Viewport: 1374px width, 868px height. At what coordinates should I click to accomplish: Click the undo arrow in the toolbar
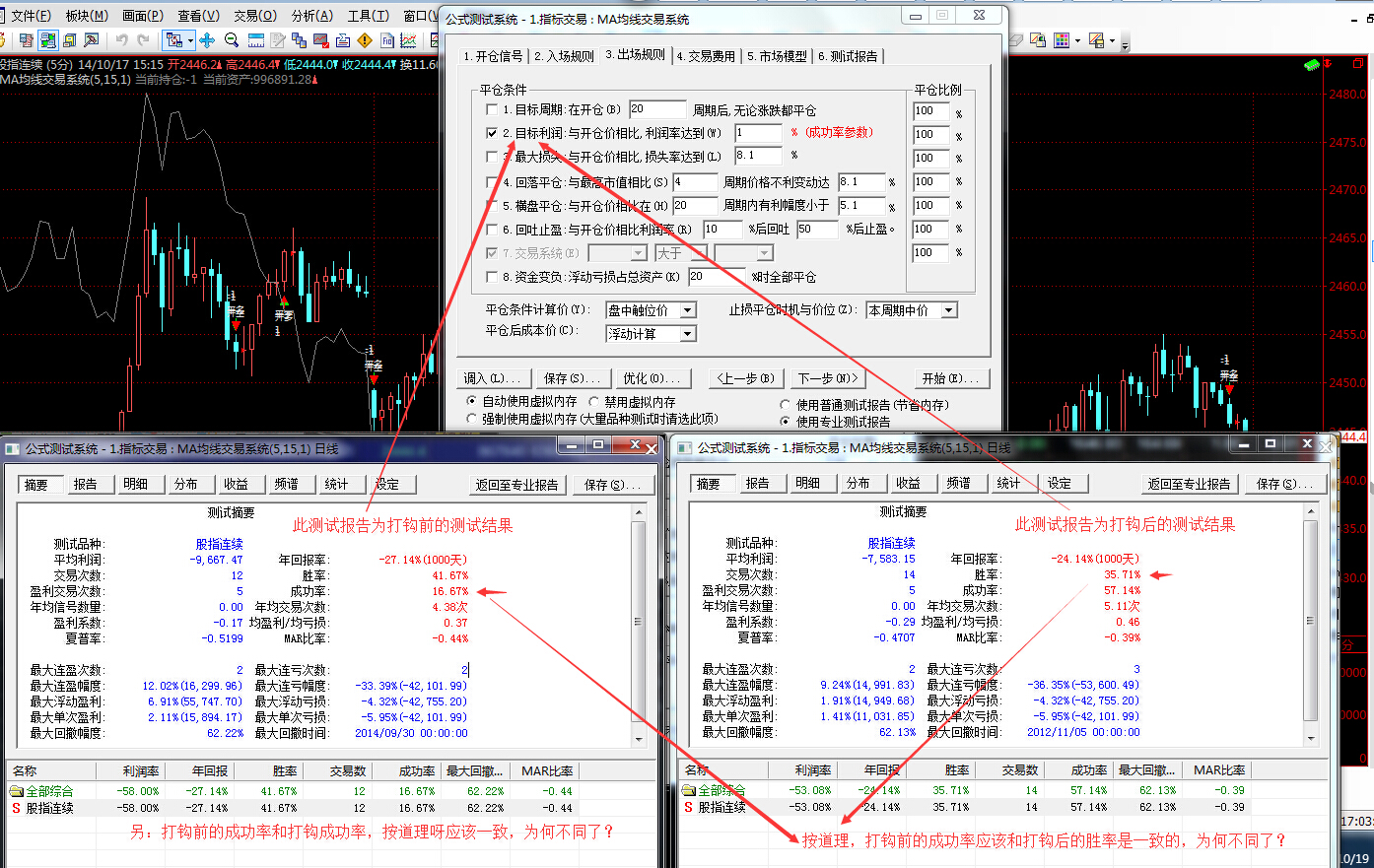tap(121, 40)
